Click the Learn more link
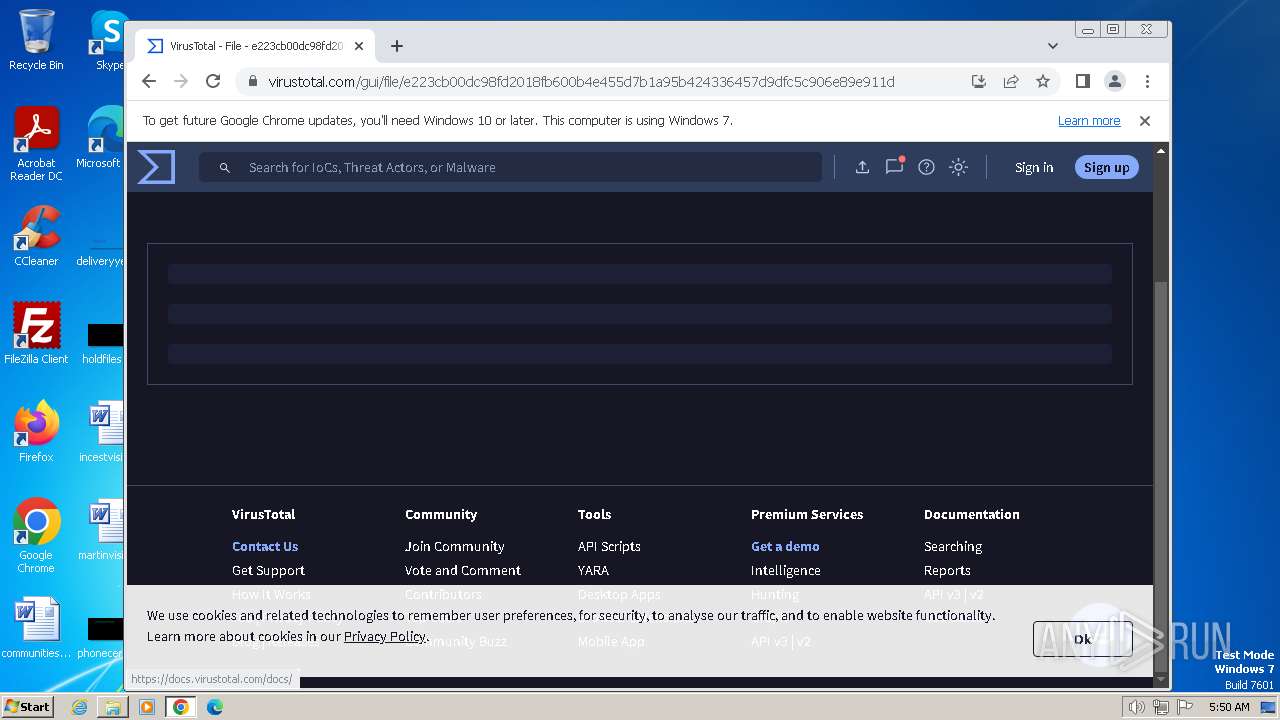 tap(1089, 121)
